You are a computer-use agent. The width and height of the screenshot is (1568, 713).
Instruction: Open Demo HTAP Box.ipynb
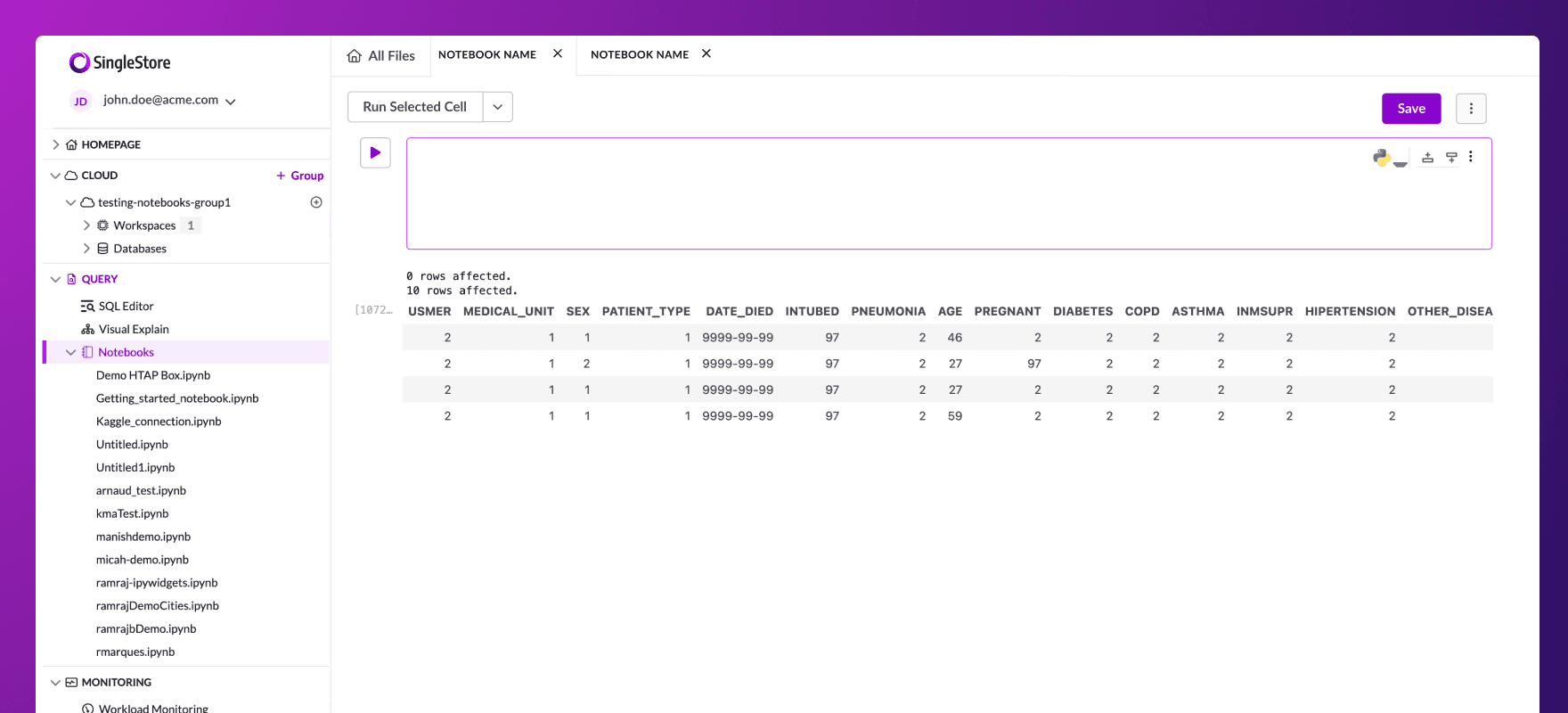click(153, 375)
